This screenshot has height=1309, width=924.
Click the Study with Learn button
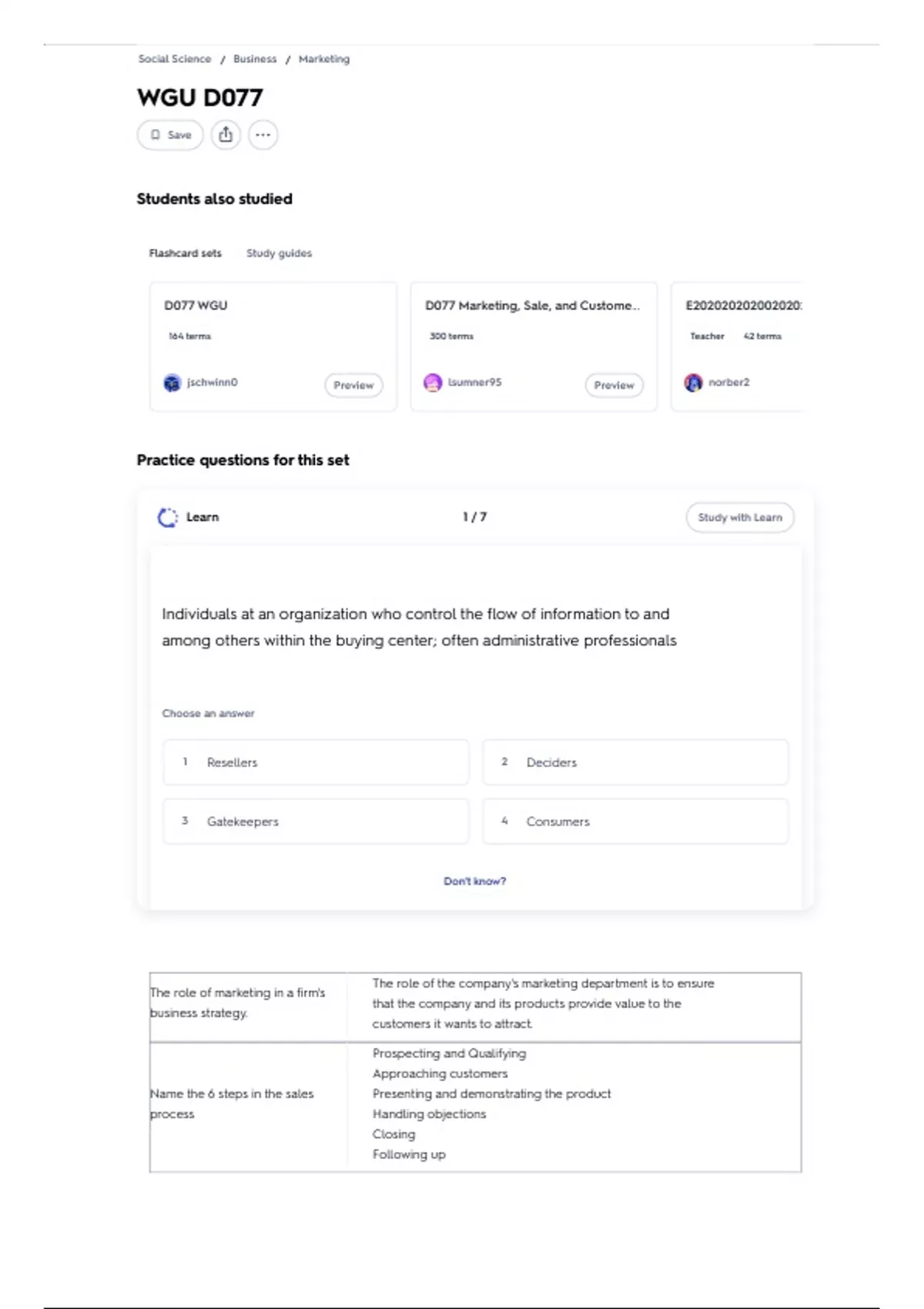740,517
